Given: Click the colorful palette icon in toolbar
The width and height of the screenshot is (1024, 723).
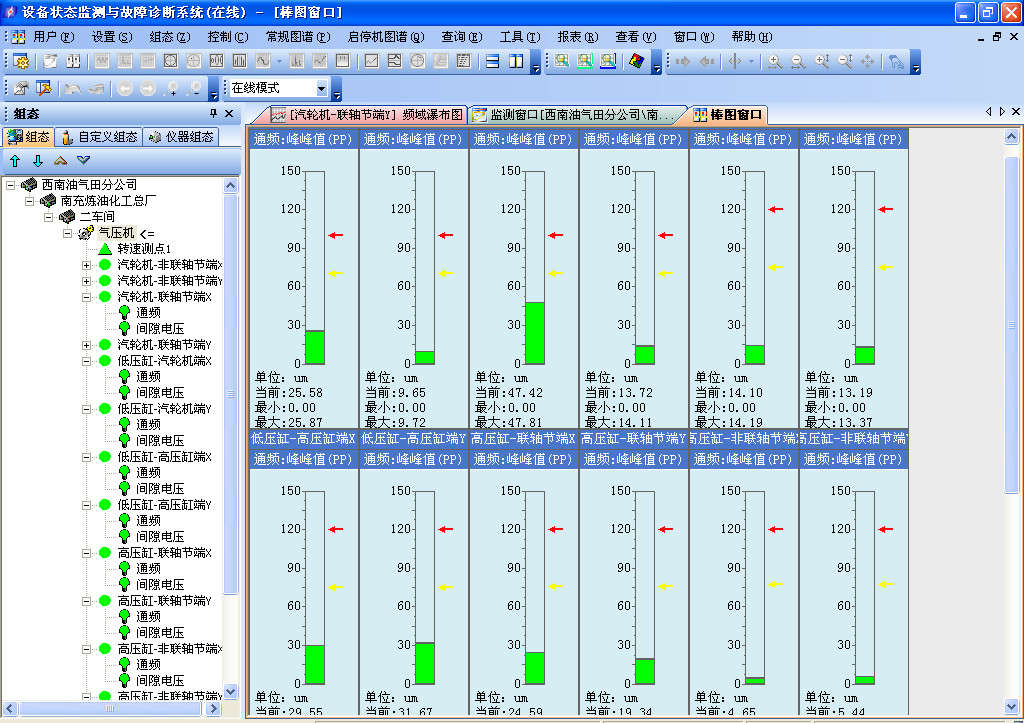Looking at the screenshot, I should [636, 62].
